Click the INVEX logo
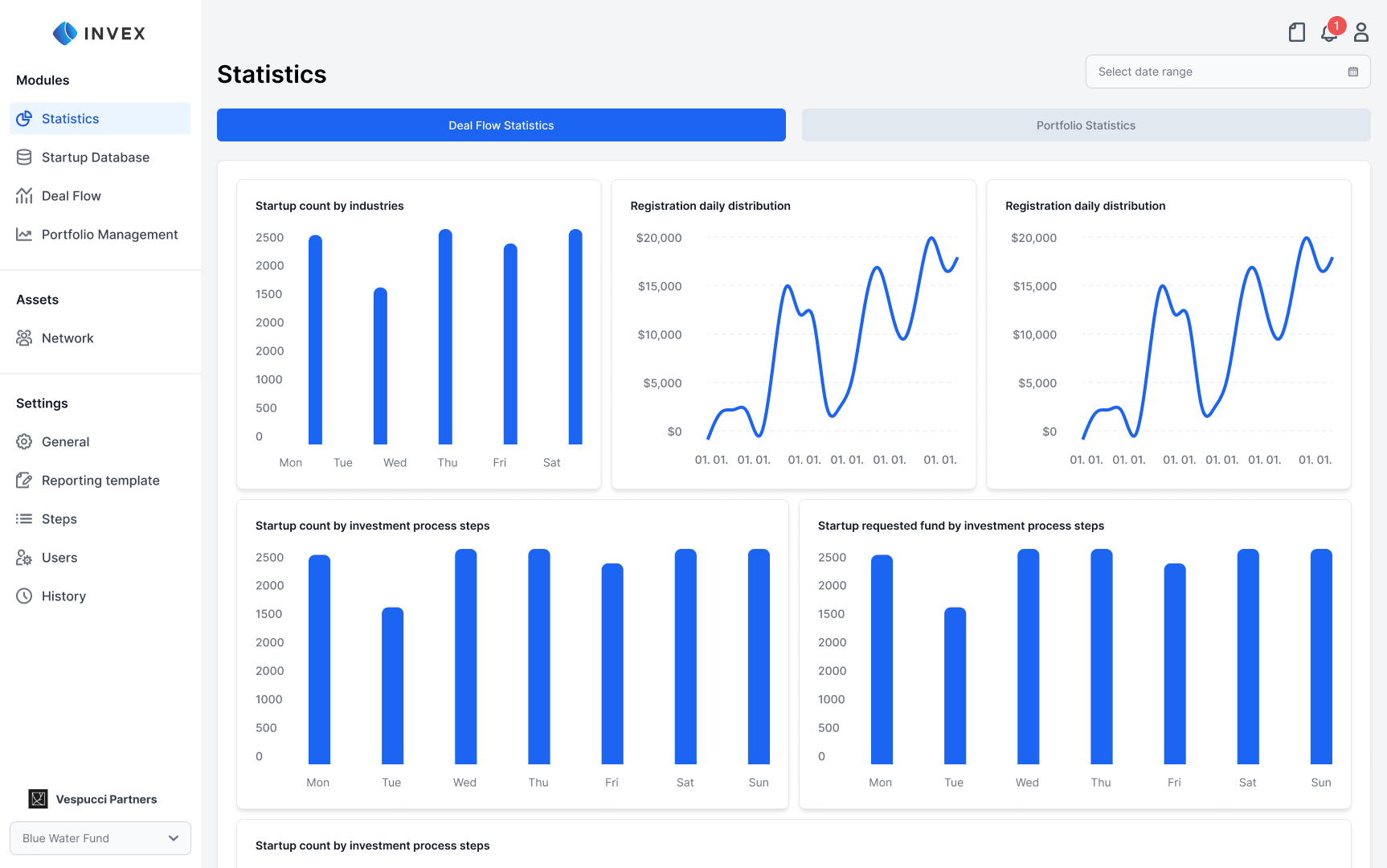 pos(100,33)
